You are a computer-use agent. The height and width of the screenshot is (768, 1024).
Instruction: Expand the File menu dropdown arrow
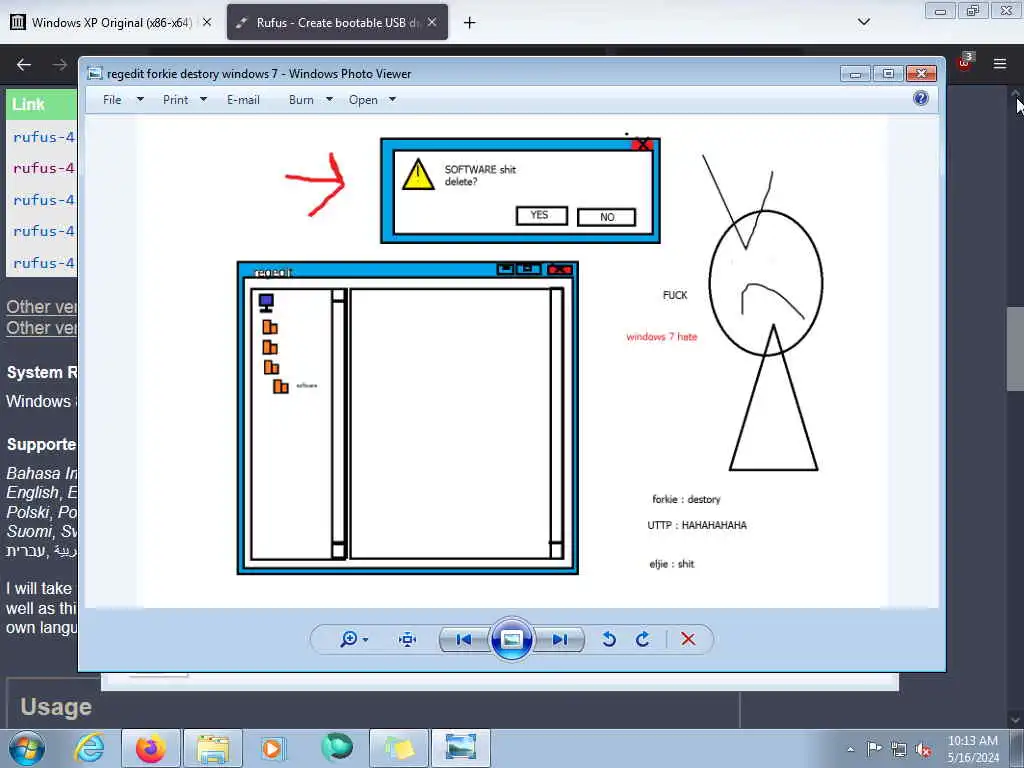pos(140,100)
